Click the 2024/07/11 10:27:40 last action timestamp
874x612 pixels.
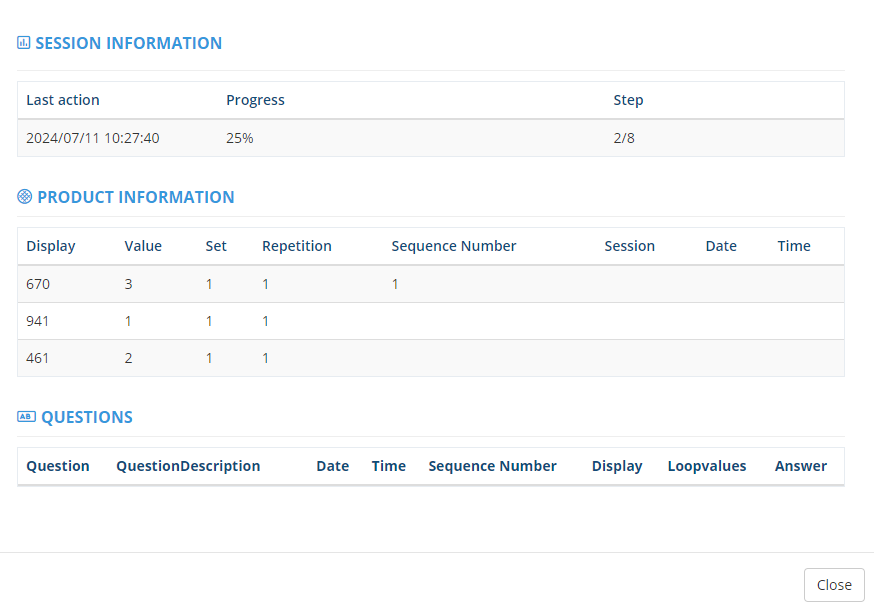click(x=93, y=138)
